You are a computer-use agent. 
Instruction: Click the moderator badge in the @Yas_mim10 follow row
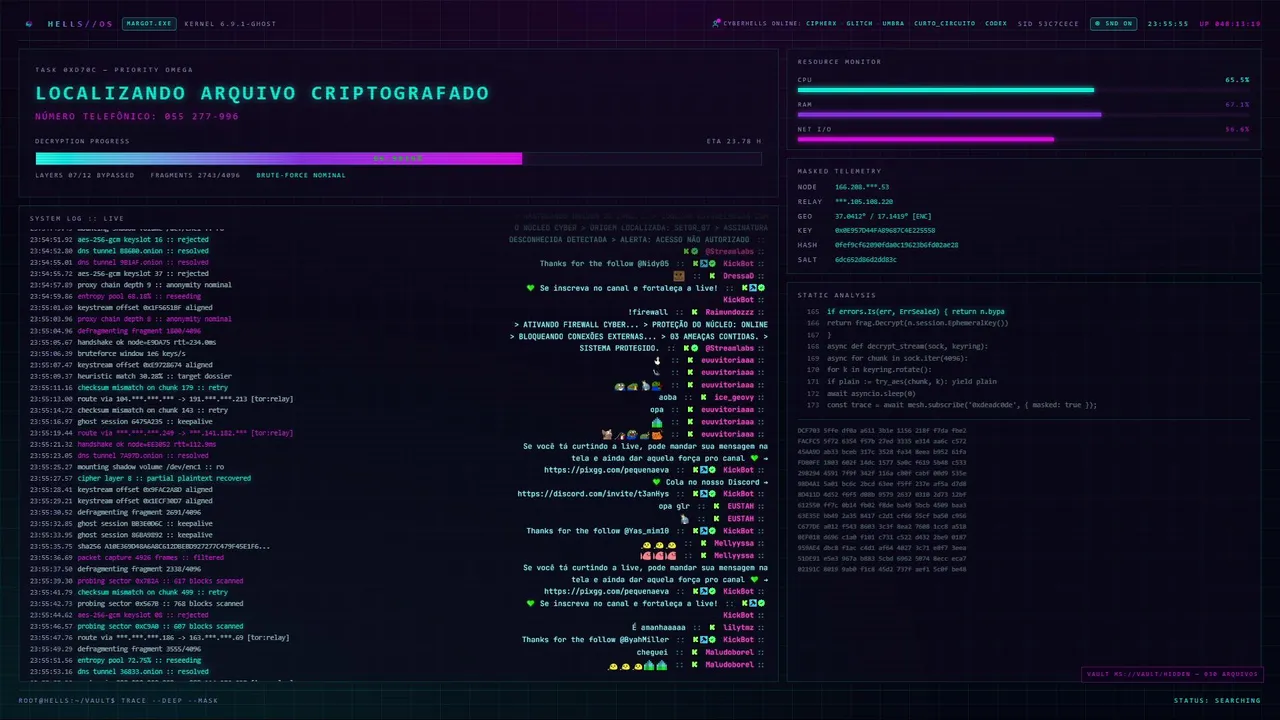(x=703, y=531)
